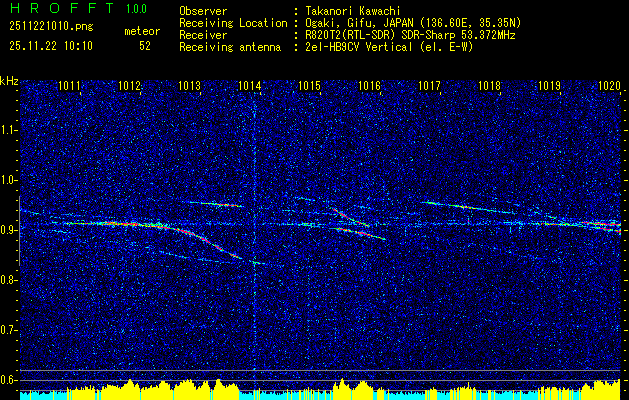Click the Receiver field label

click(203, 35)
